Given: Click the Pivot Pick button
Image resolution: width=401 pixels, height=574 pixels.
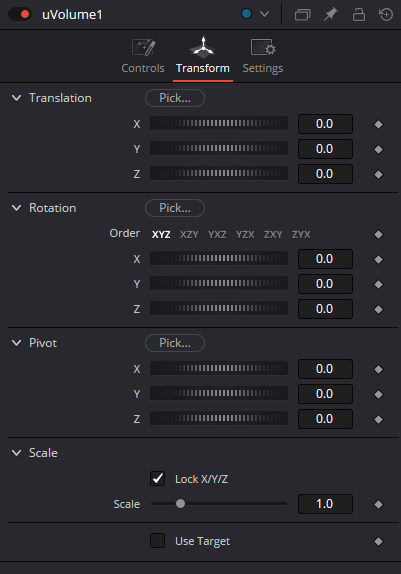Looking at the screenshot, I should [x=175, y=343].
